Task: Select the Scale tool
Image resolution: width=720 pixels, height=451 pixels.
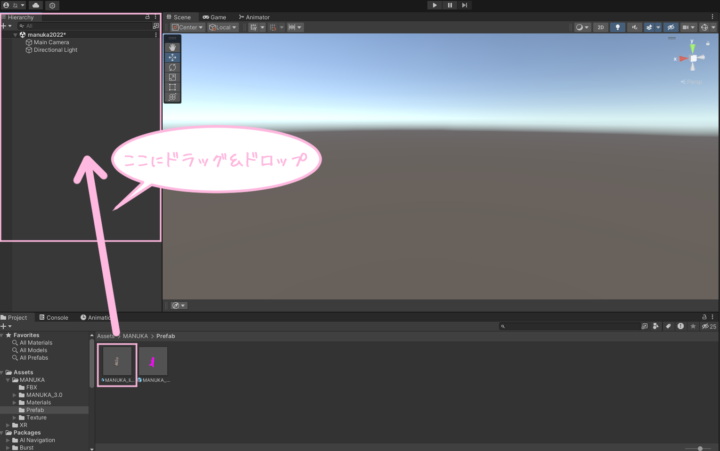Action: (172, 77)
